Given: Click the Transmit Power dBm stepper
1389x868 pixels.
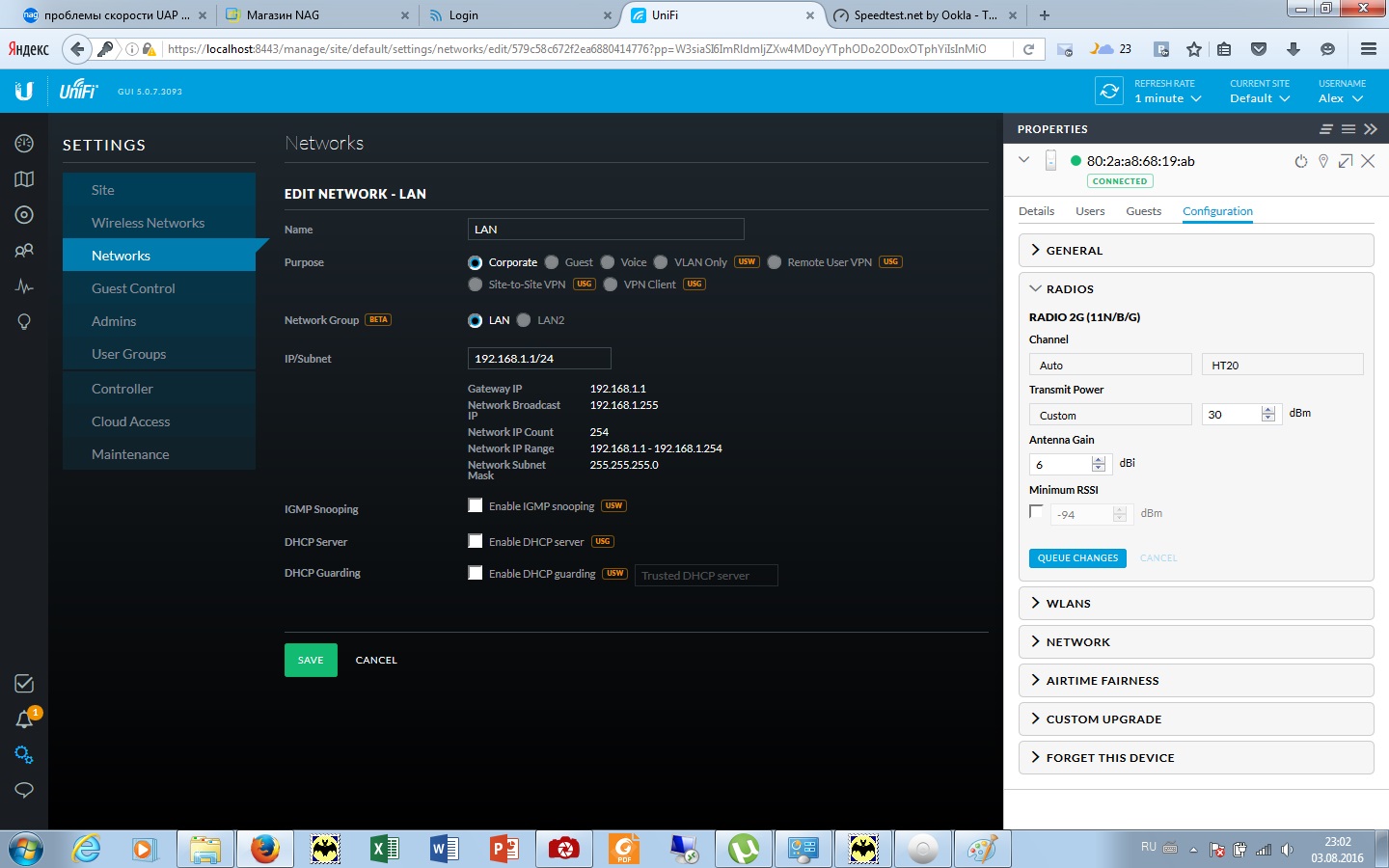Looking at the screenshot, I should [1268, 414].
